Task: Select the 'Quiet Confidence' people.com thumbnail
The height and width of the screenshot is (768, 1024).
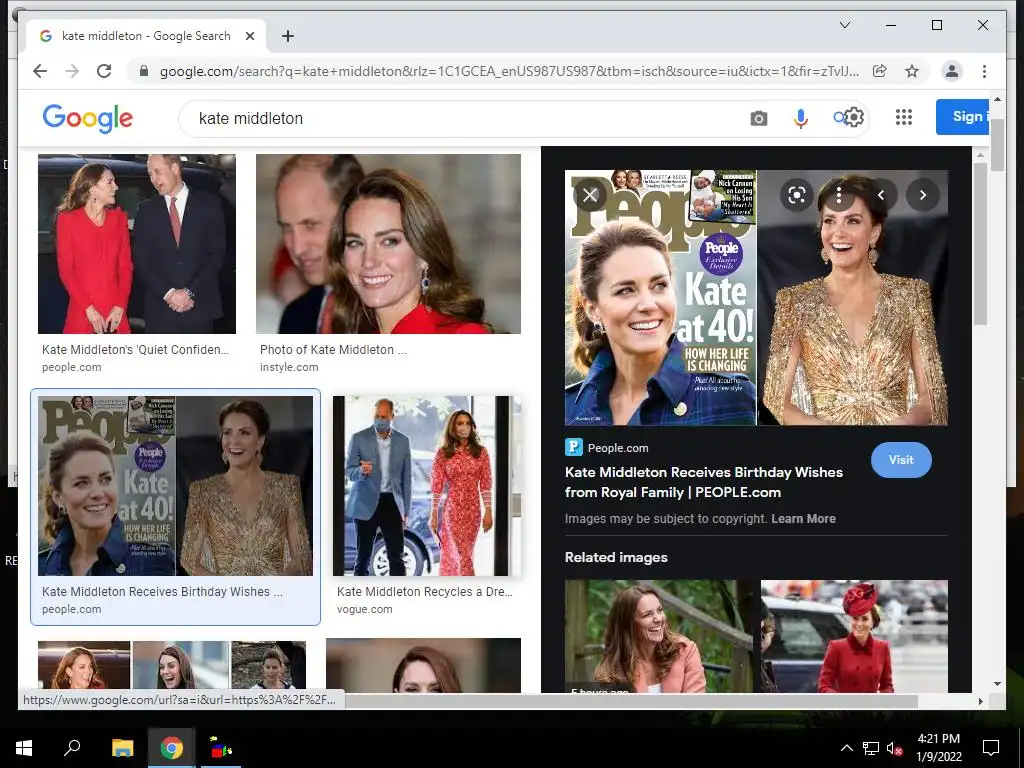Action: pos(136,244)
